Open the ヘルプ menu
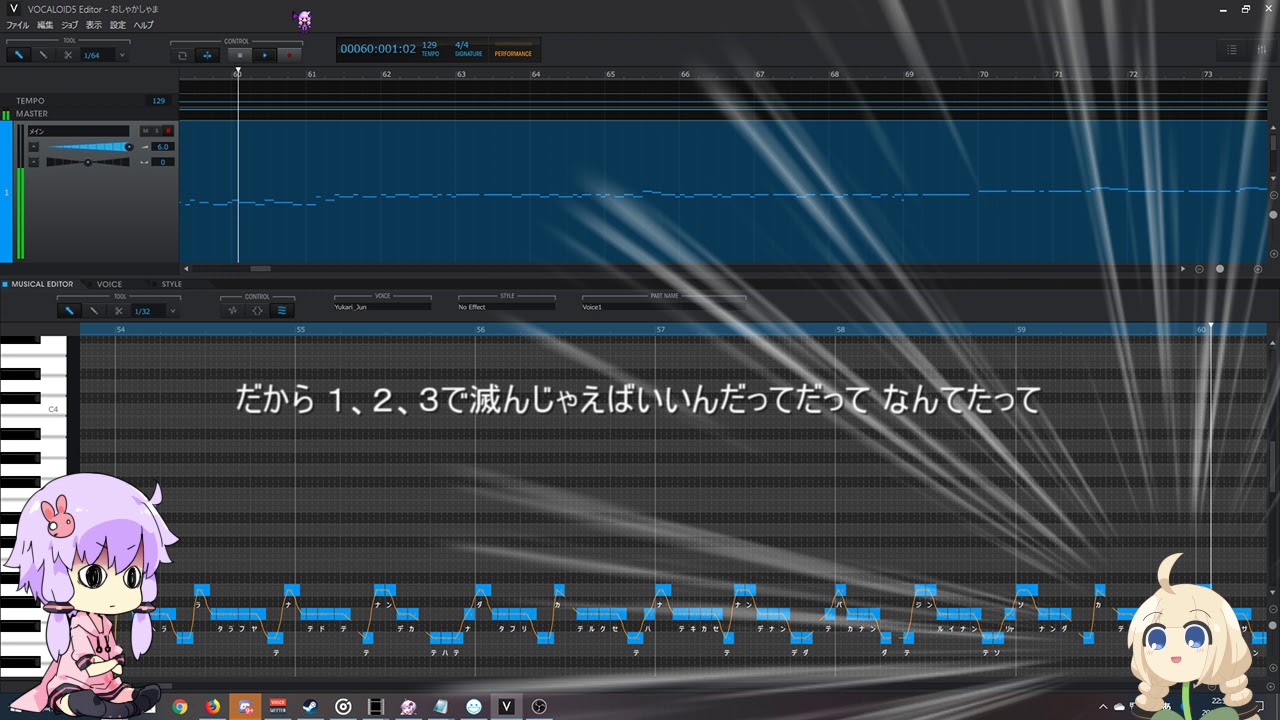Viewport: 1280px width, 720px height. pyautogui.click(x=144, y=25)
